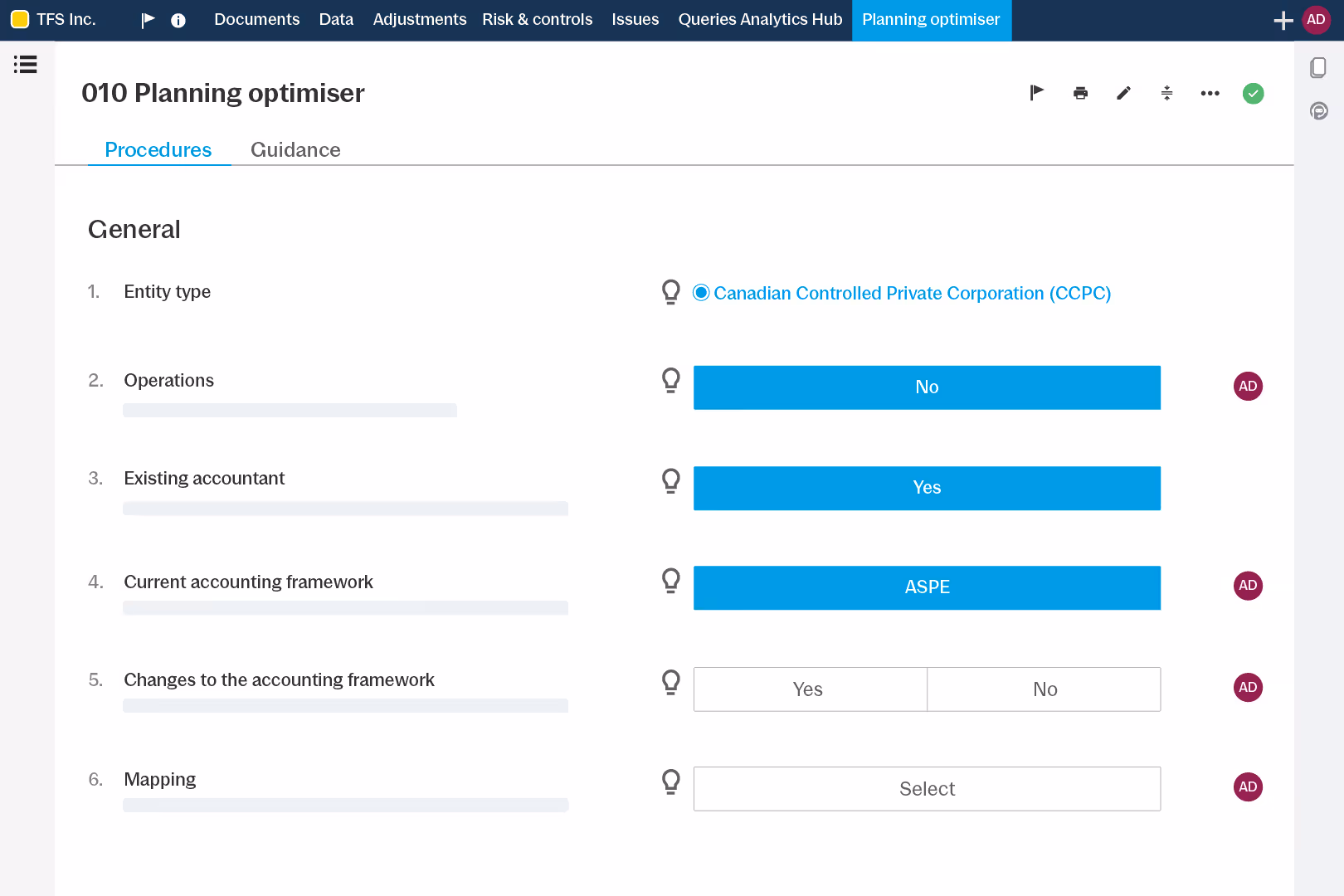Click the blue No button for Operations
Viewport: 1344px width, 896px height.
(x=927, y=387)
